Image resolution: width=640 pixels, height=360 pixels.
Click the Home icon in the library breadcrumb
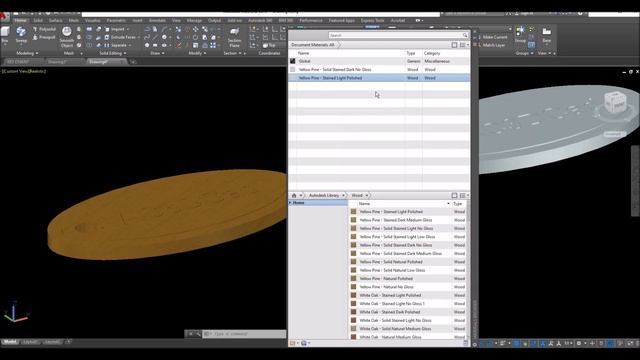(x=294, y=196)
